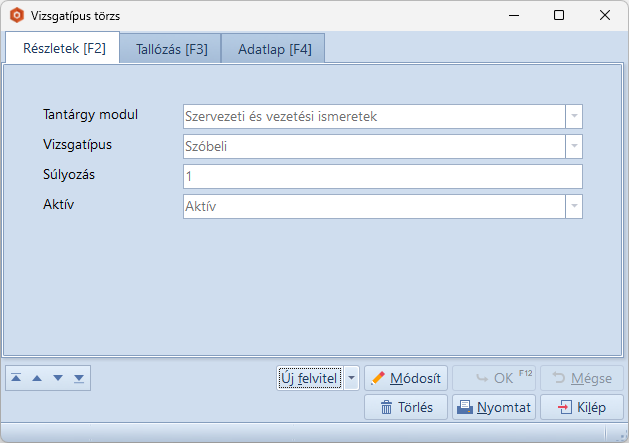Screen dimensions: 629x443
Task: Maximize the Vizsgatípus törzs window
Action: point(559,15)
